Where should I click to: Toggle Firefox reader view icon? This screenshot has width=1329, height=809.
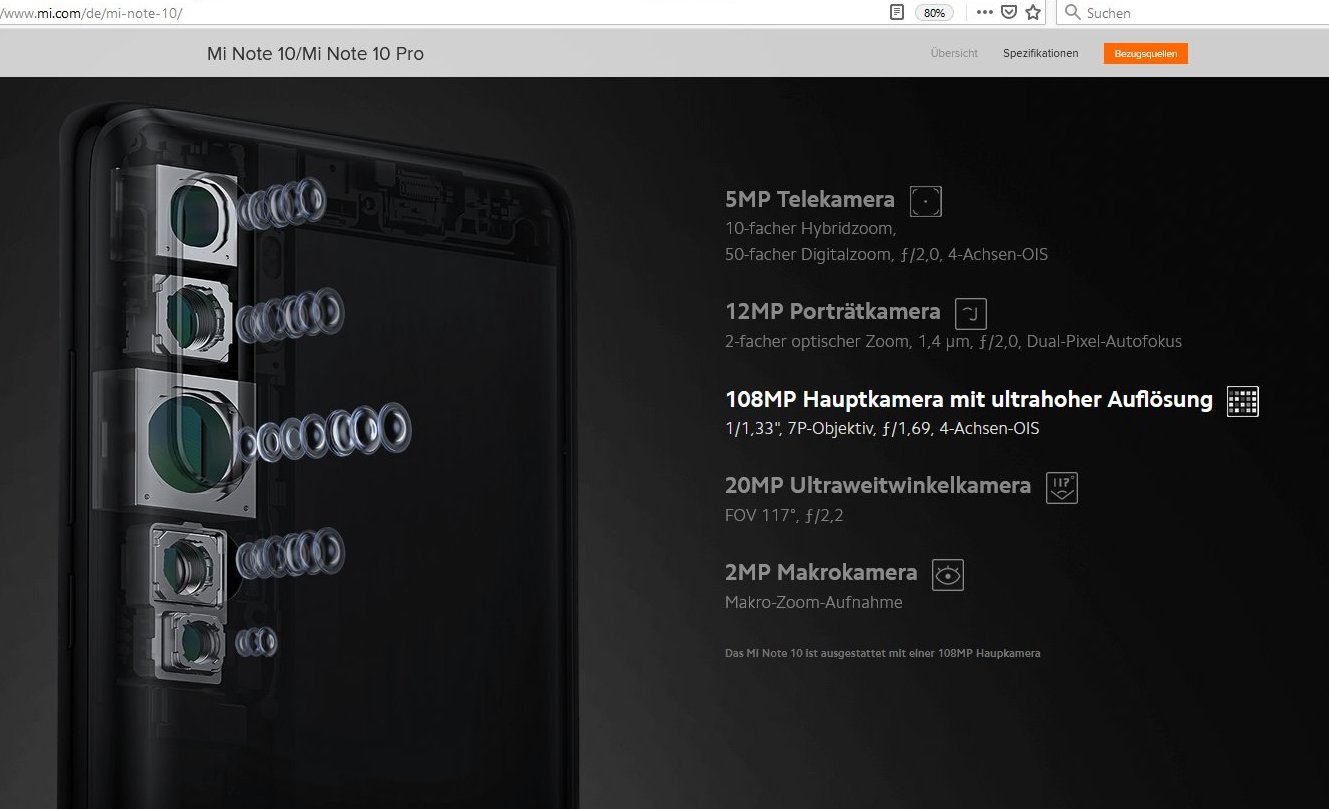[x=897, y=13]
